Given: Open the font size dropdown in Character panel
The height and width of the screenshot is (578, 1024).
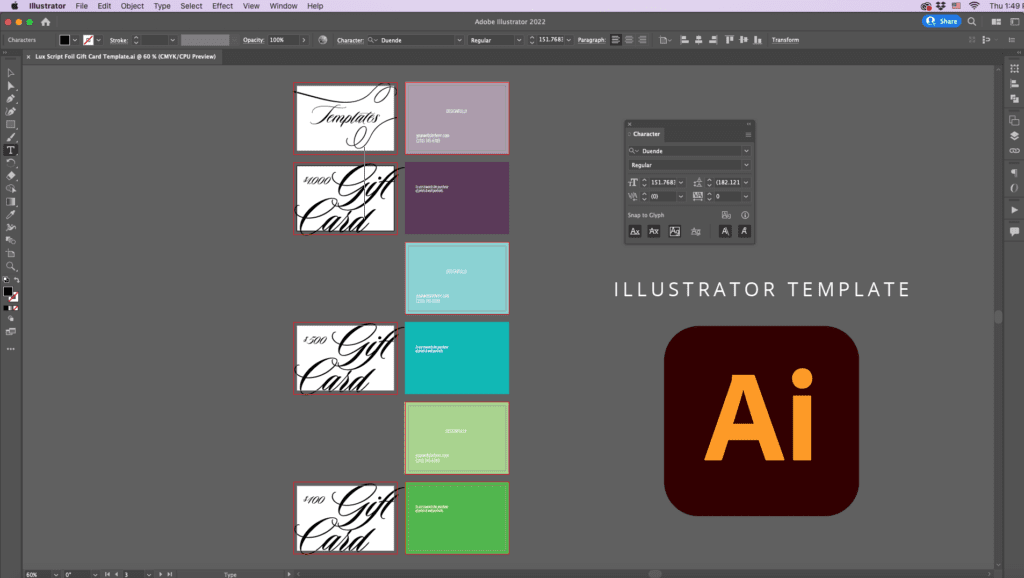Looking at the screenshot, I should coord(681,183).
